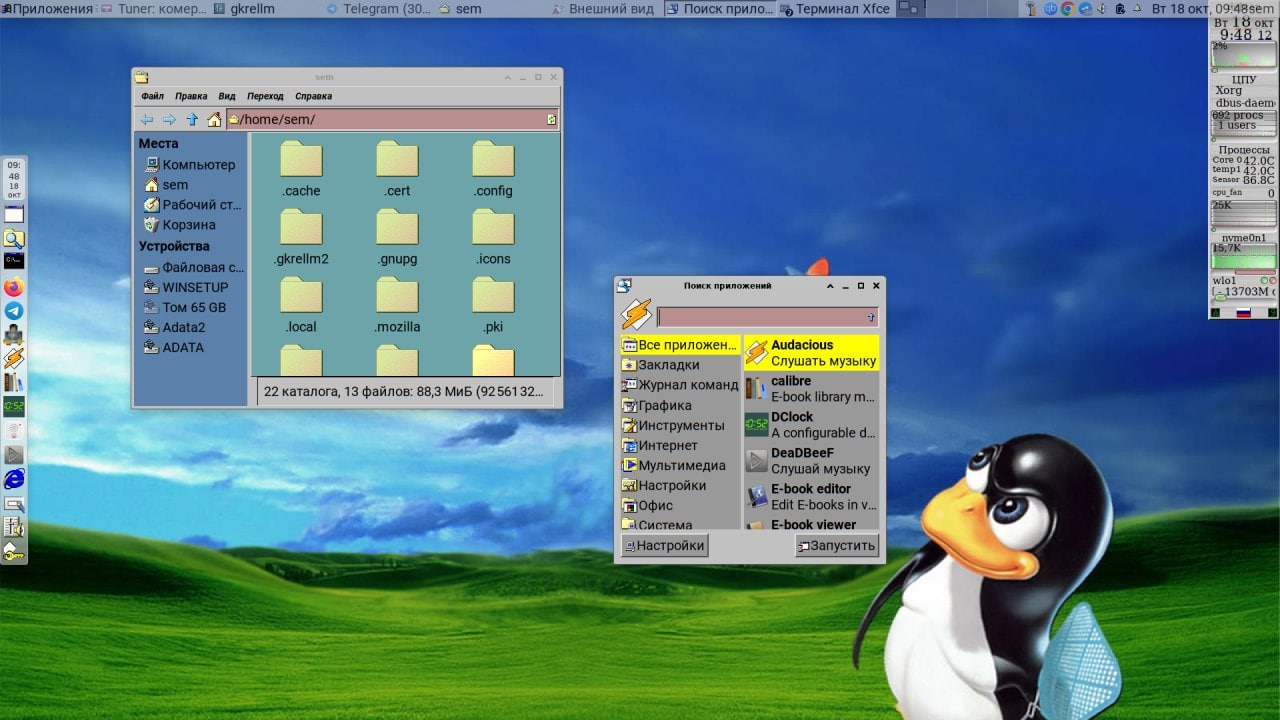This screenshot has width=1280, height=720.
Task: Click the Chrome icon in system tray
Action: point(1067,9)
